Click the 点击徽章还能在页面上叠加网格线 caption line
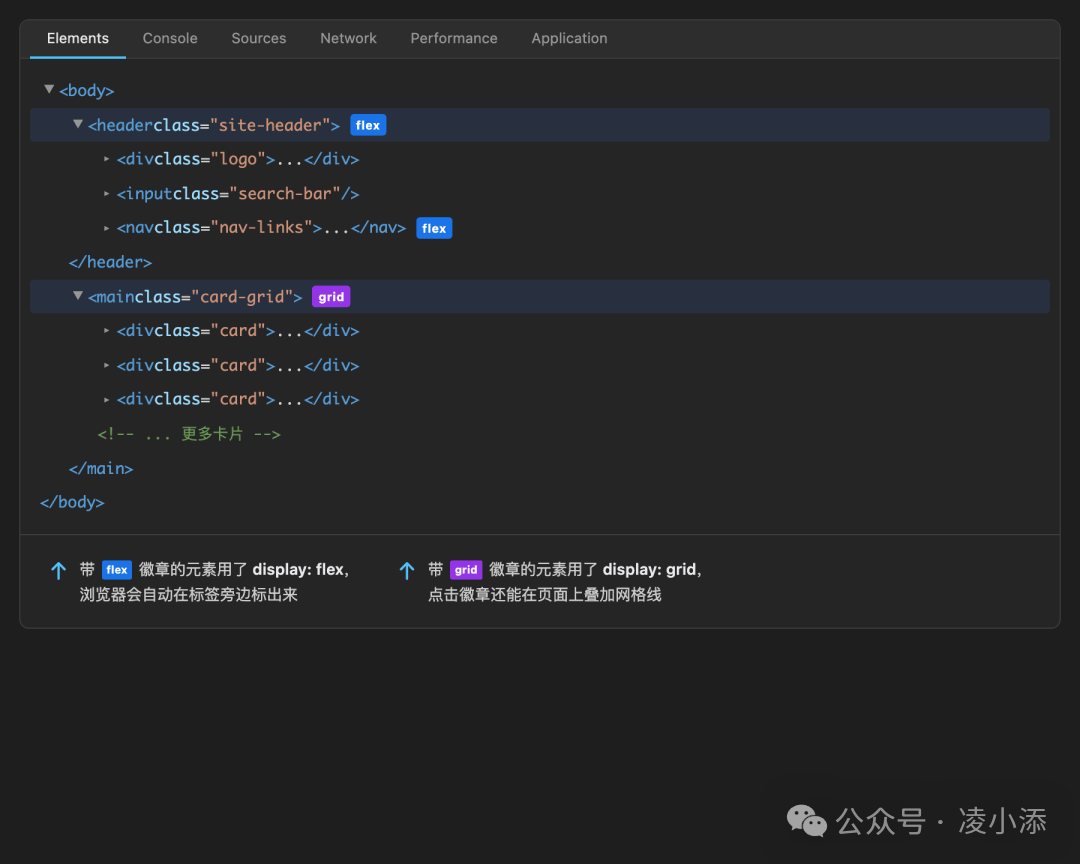The image size is (1080, 864). point(545,595)
